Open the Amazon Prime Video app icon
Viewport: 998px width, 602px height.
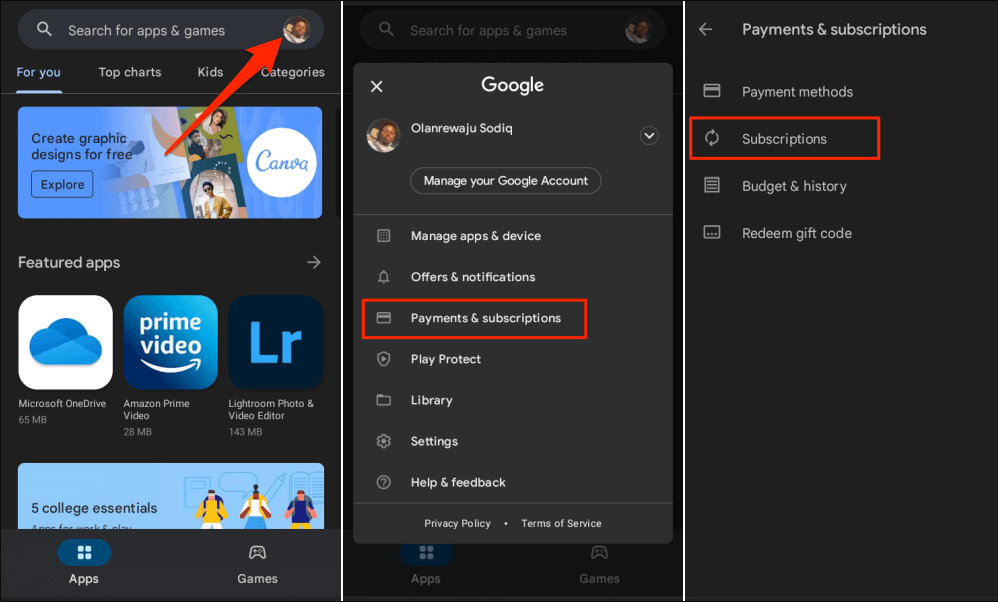(170, 342)
